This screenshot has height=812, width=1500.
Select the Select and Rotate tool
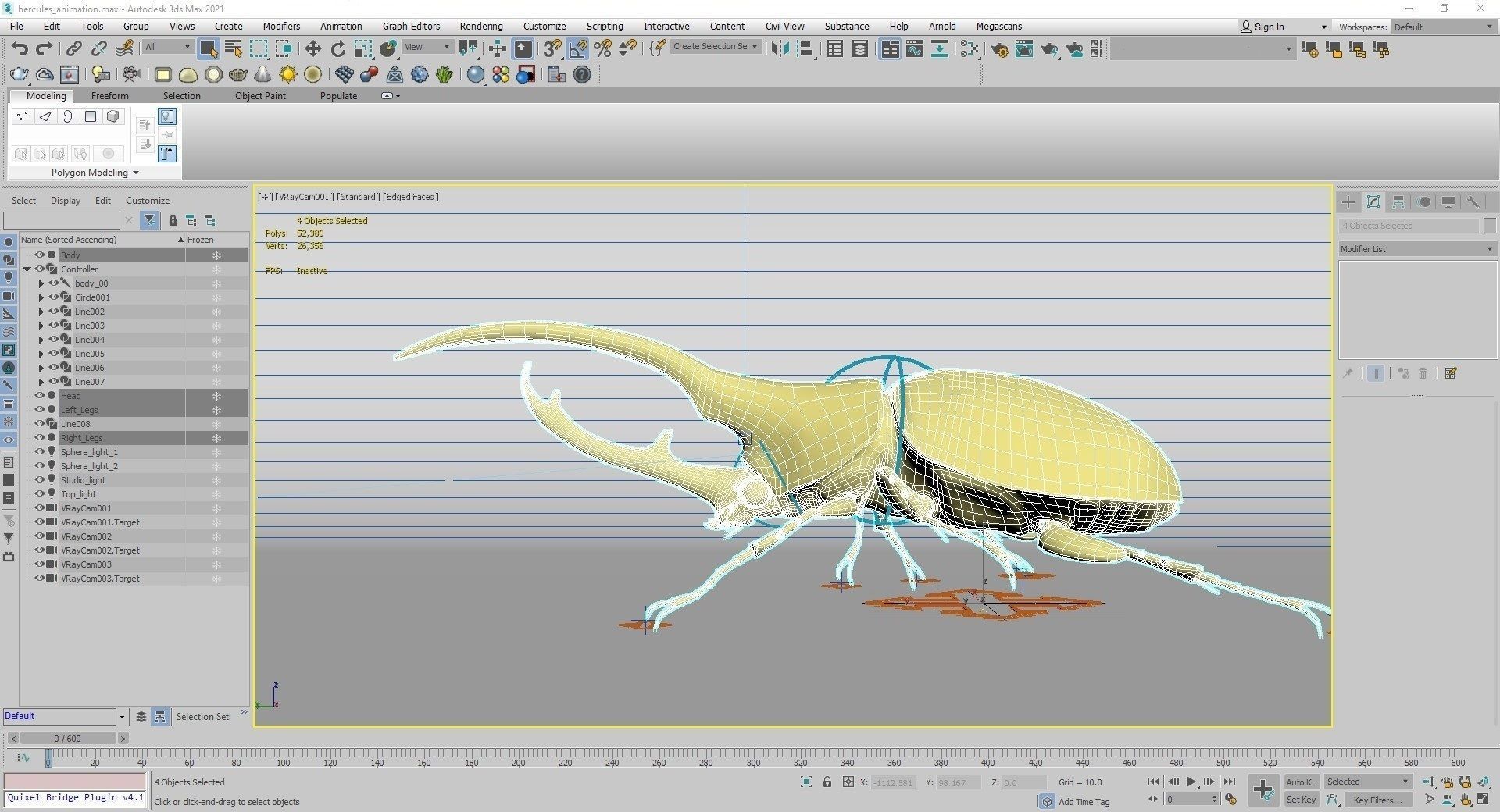pyautogui.click(x=337, y=49)
